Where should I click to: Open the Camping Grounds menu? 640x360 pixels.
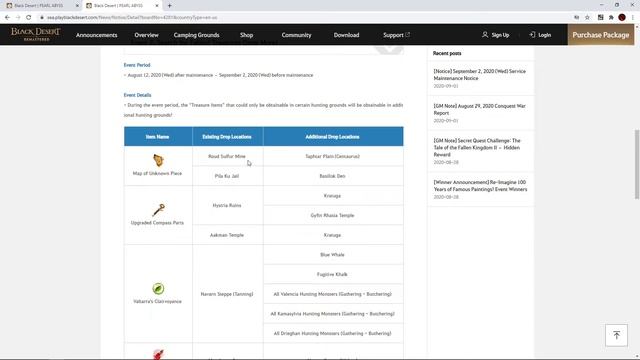pos(196,35)
